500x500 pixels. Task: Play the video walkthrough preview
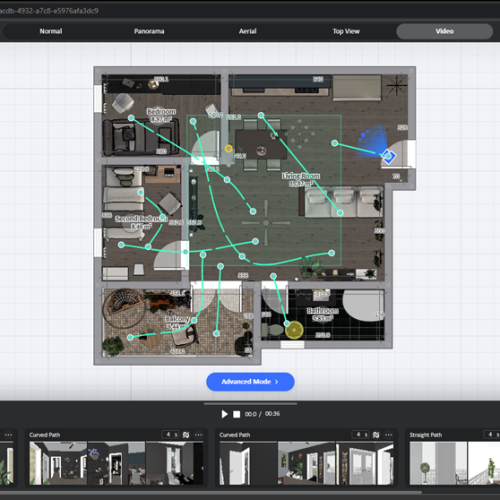224,414
